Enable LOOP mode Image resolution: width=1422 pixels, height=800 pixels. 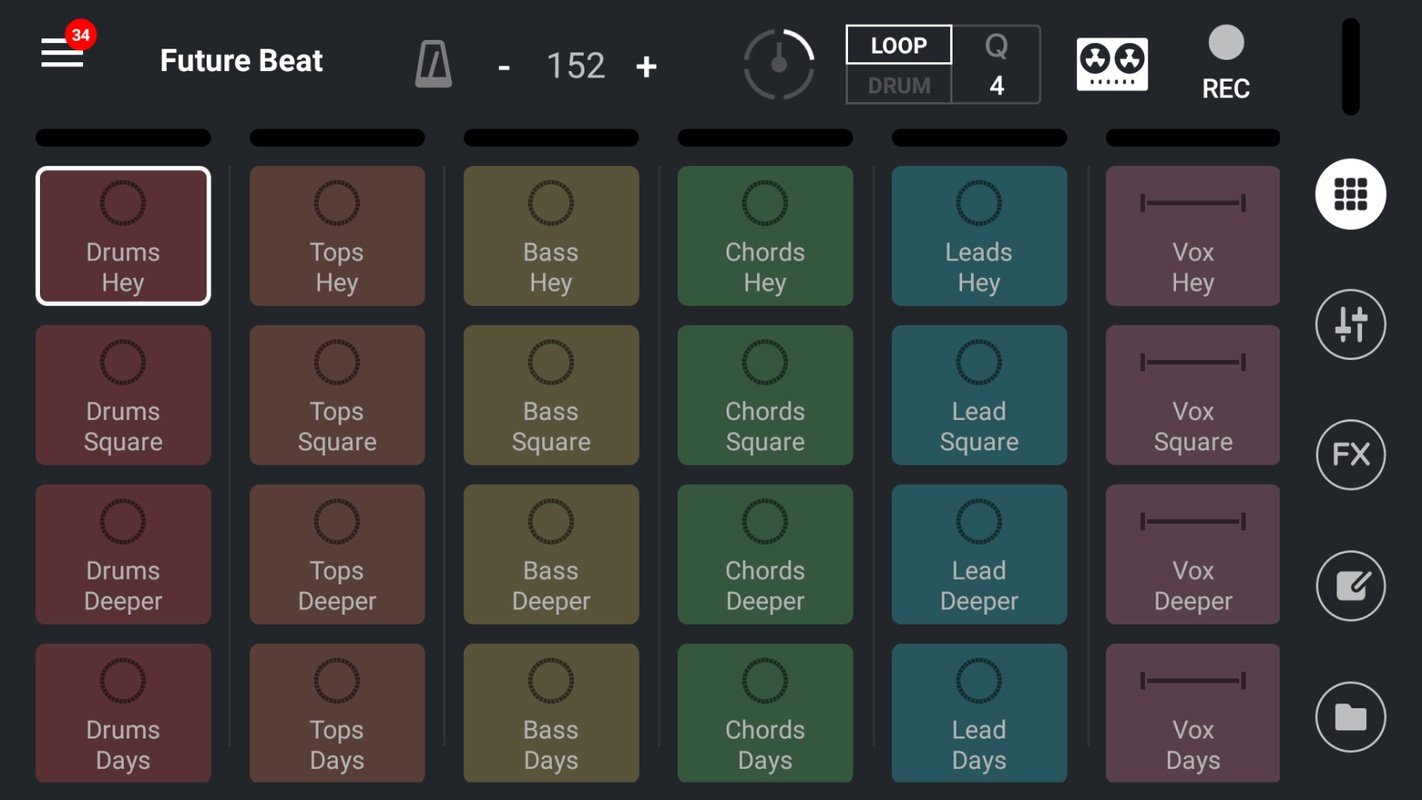click(x=898, y=44)
